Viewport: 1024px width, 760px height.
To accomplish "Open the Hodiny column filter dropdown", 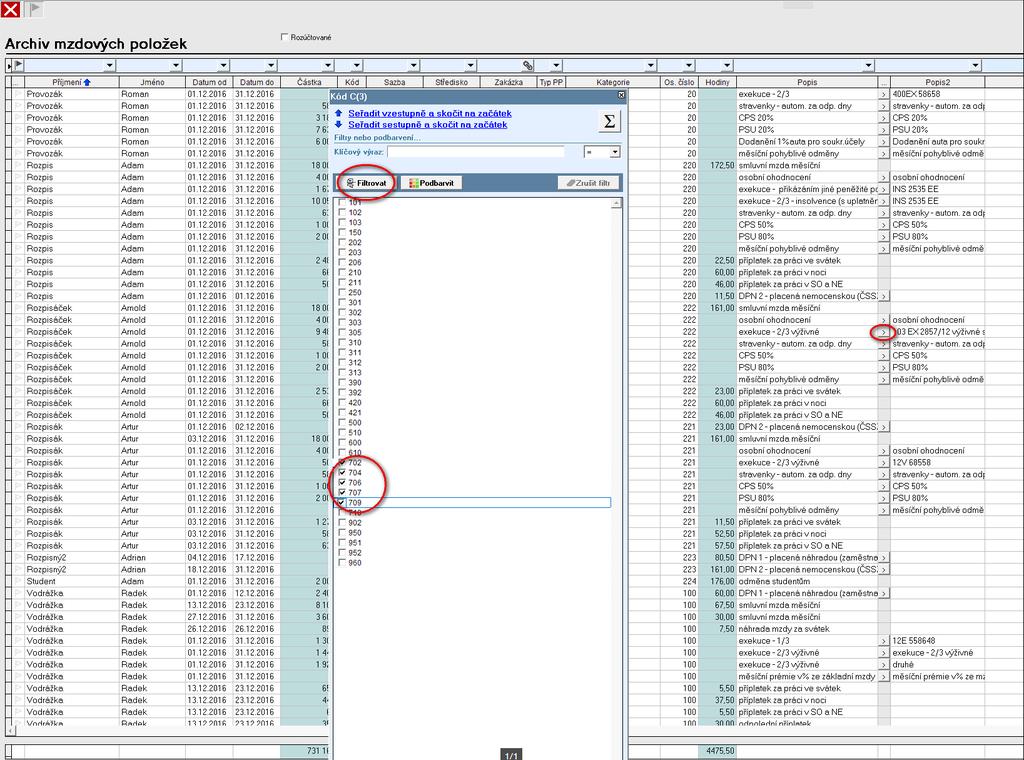I will (726, 65).
